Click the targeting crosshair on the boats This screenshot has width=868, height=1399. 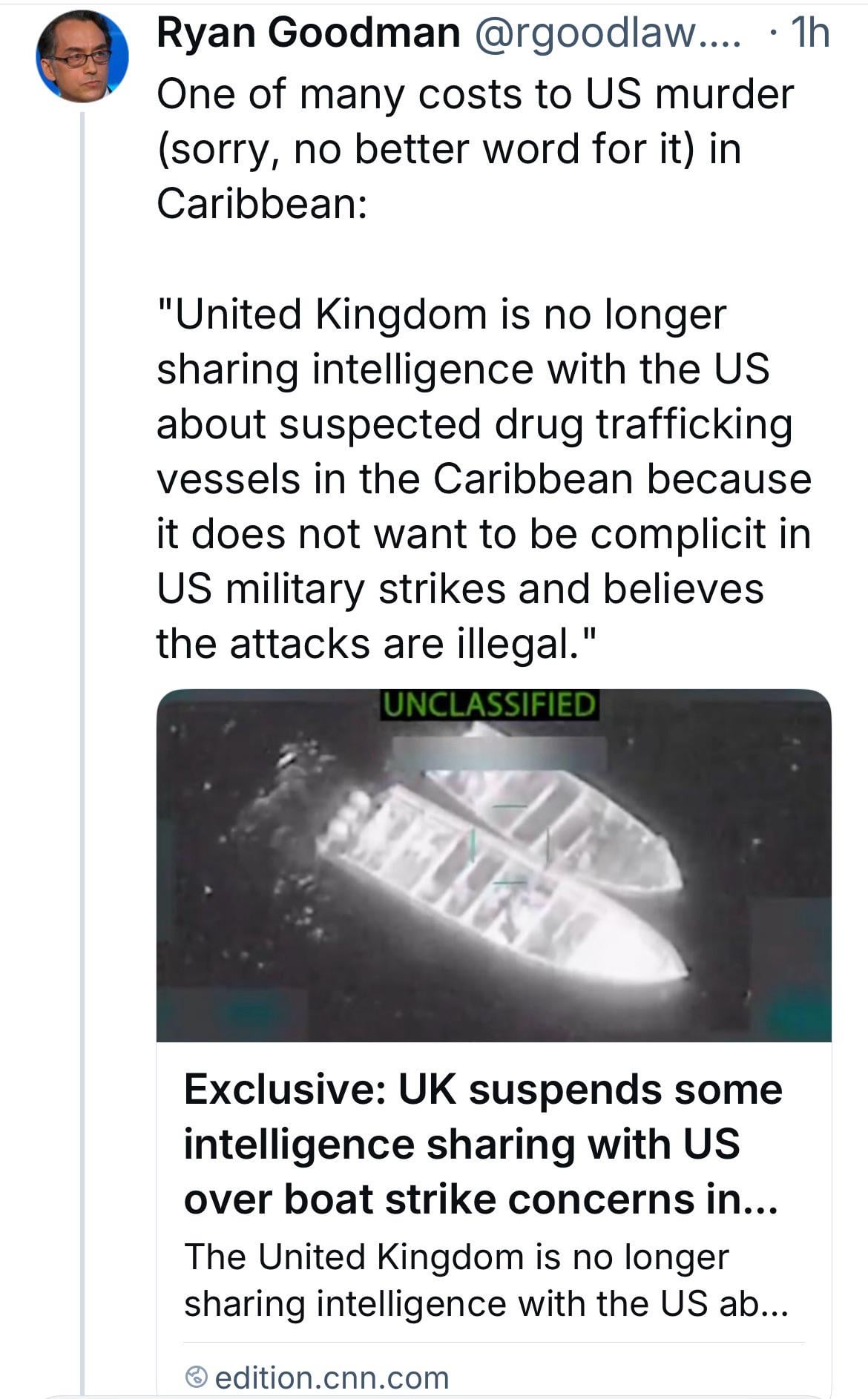tap(509, 844)
